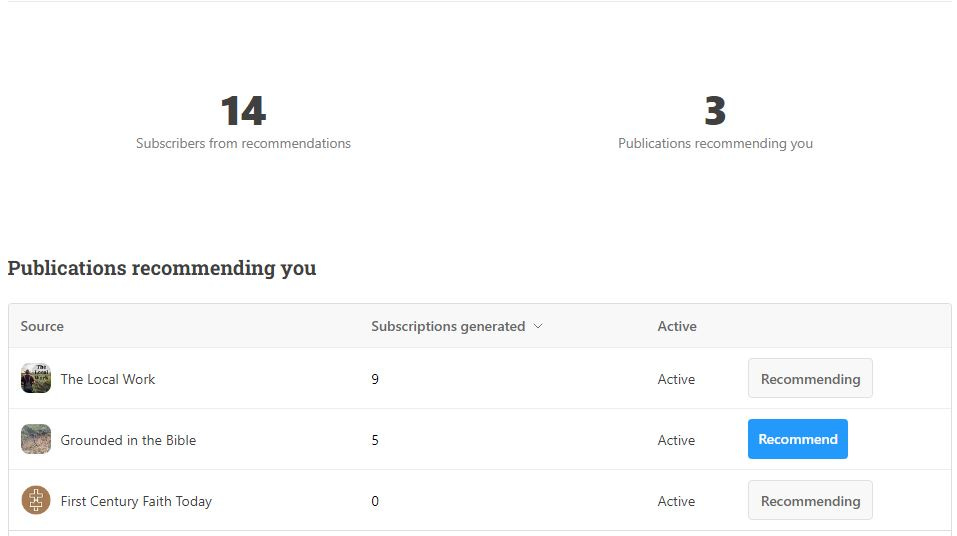Open Grounded in the Bible publication name
957x536 pixels.
pyautogui.click(x=128, y=440)
